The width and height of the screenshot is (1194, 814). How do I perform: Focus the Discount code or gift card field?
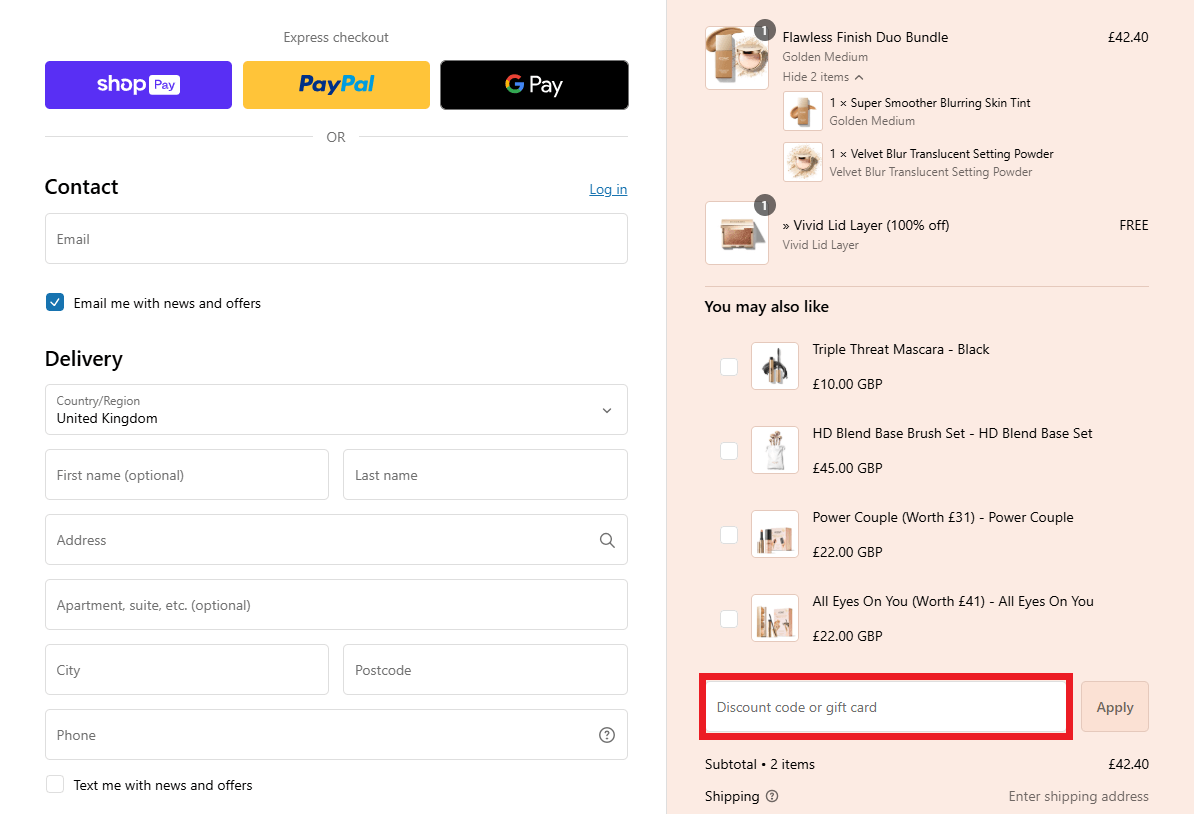886,707
